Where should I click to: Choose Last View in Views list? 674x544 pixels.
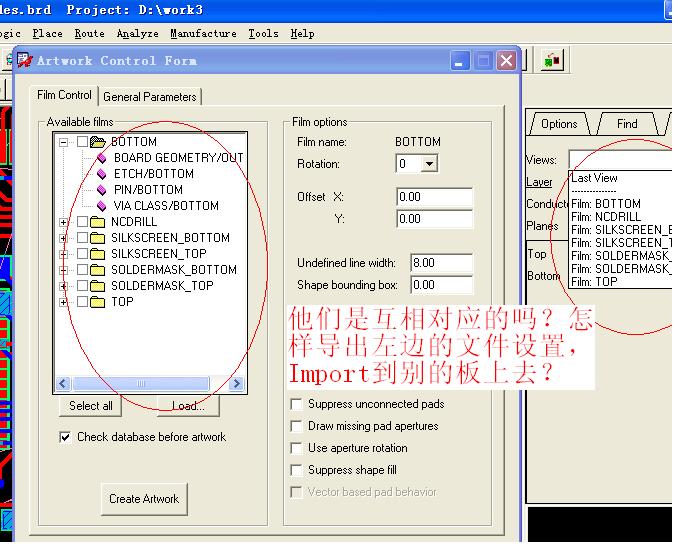click(x=621, y=178)
